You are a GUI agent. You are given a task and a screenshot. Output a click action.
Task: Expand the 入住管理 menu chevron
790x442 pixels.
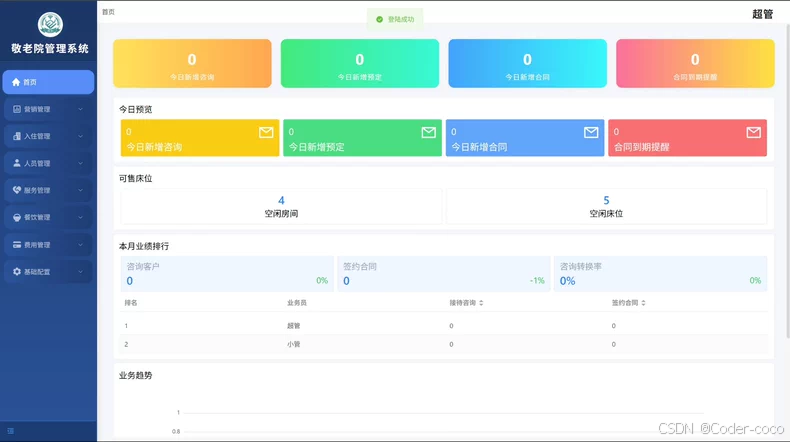coord(80,136)
